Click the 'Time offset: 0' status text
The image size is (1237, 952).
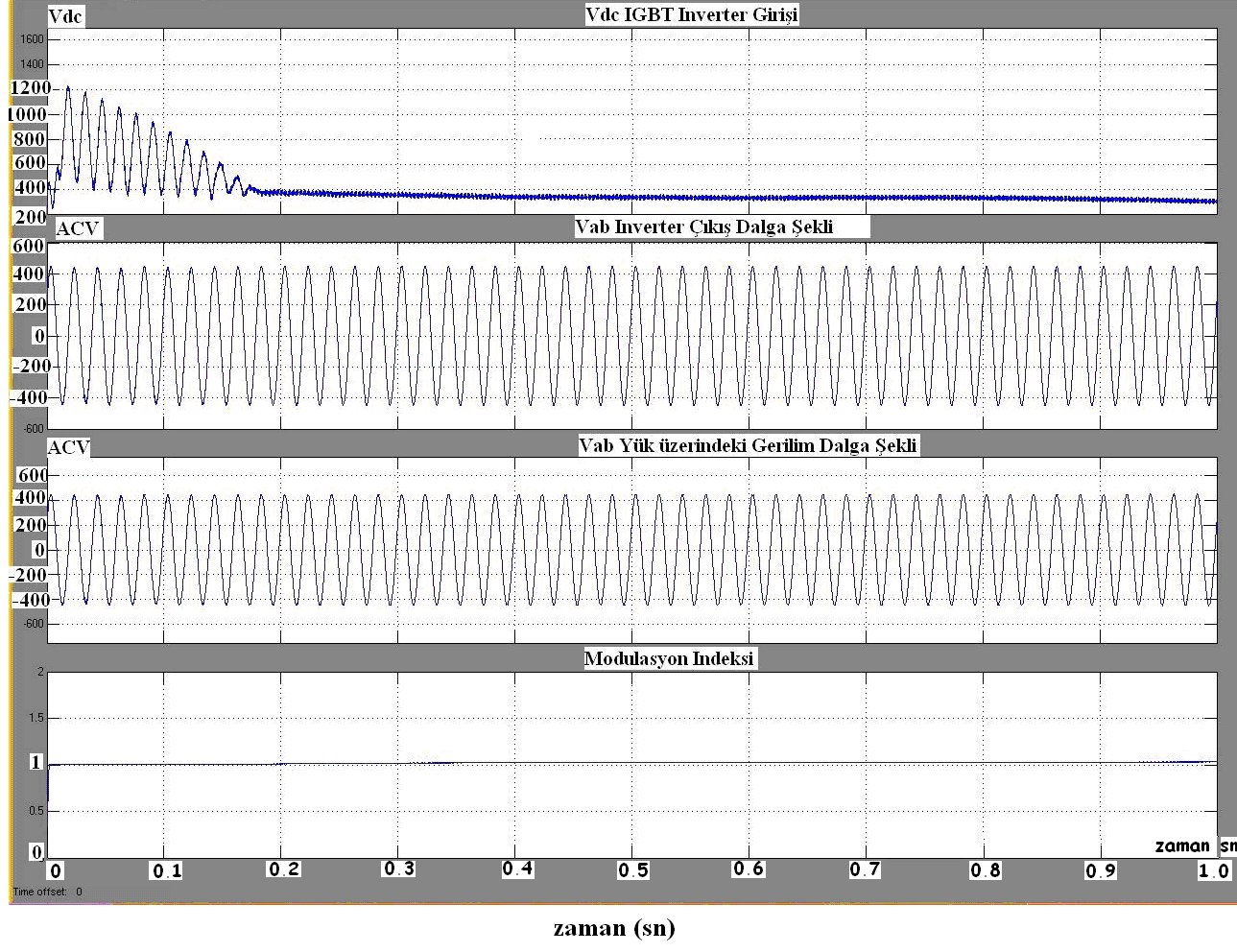[x=47, y=892]
